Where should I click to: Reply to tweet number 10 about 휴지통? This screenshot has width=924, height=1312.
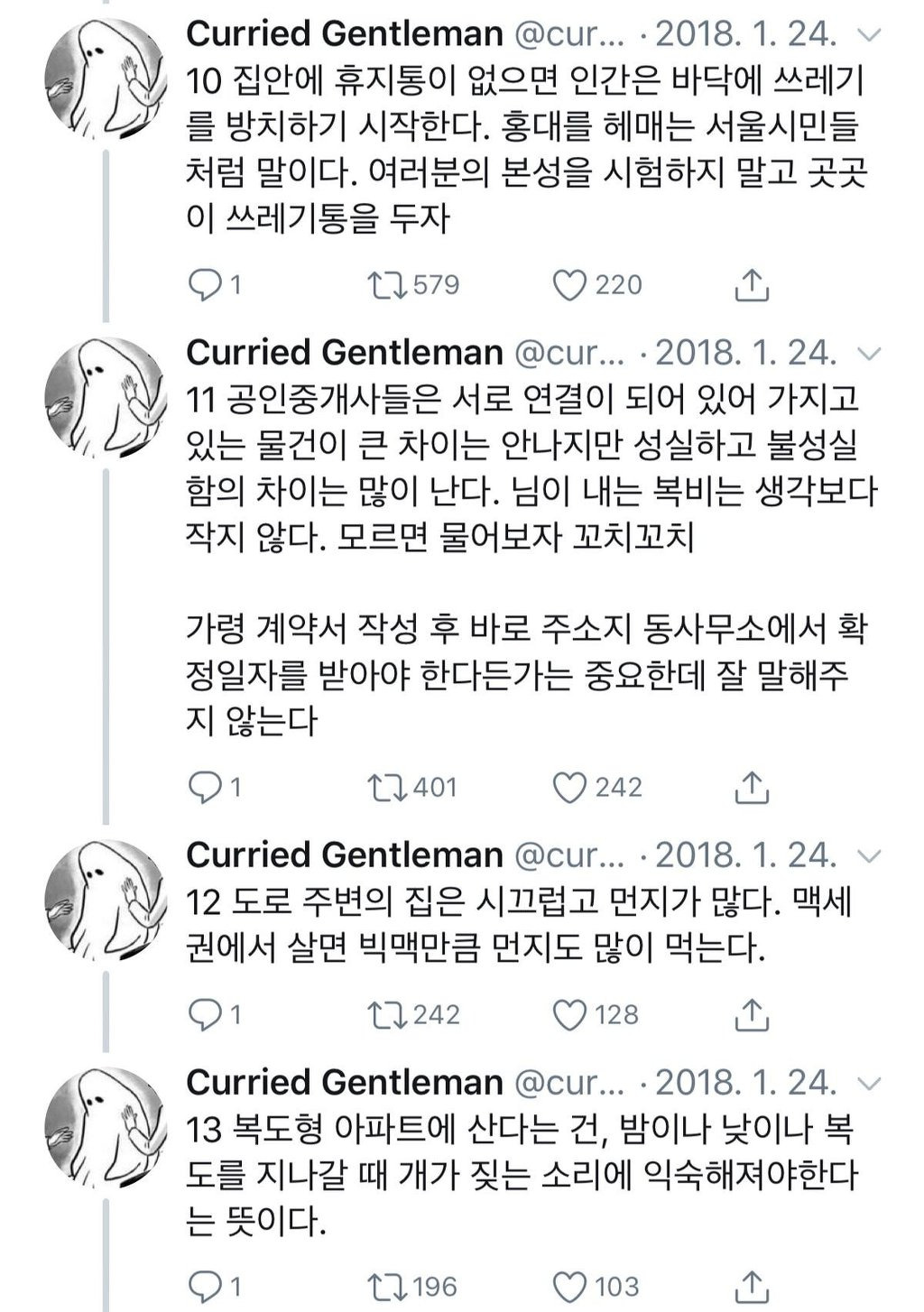coord(205,285)
